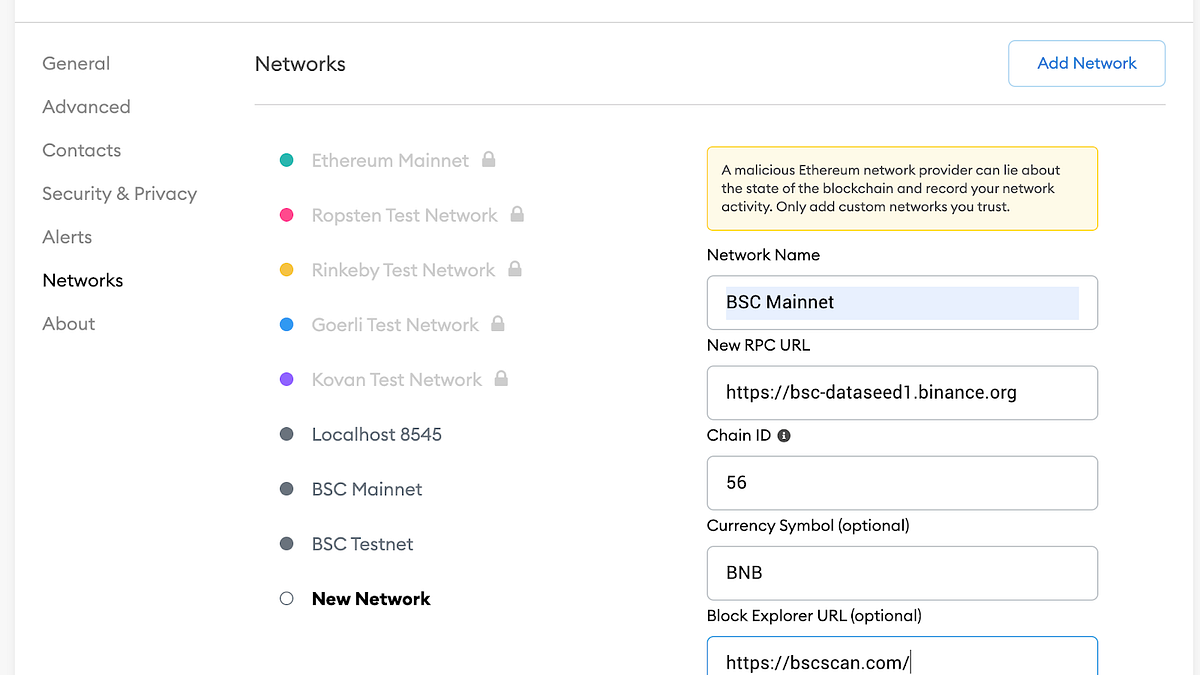
Task: Select BSC Testnet in network list
Action: click(362, 544)
